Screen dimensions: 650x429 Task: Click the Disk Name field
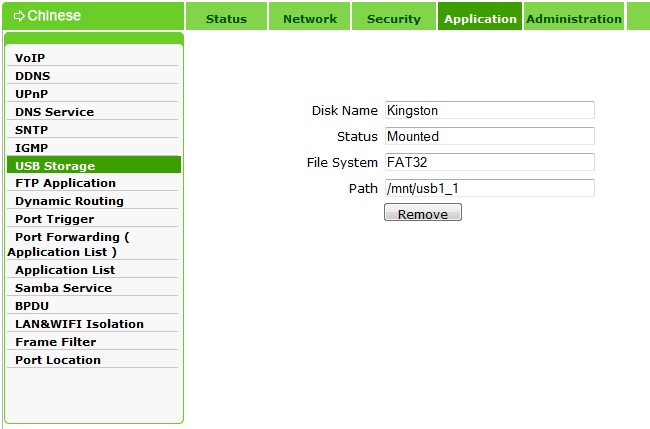(489, 110)
